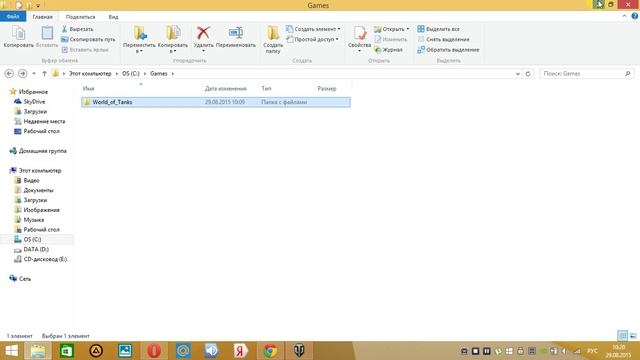This screenshot has width=640, height=360.
Task: Open the Копировать в dropdown
Action: coord(173,39)
